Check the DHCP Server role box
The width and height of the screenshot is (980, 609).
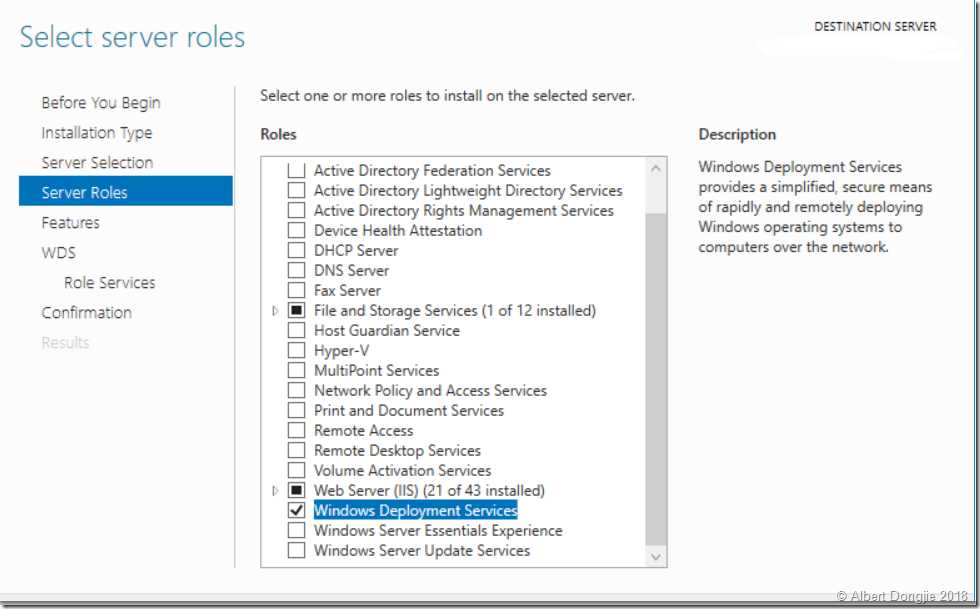coord(296,250)
